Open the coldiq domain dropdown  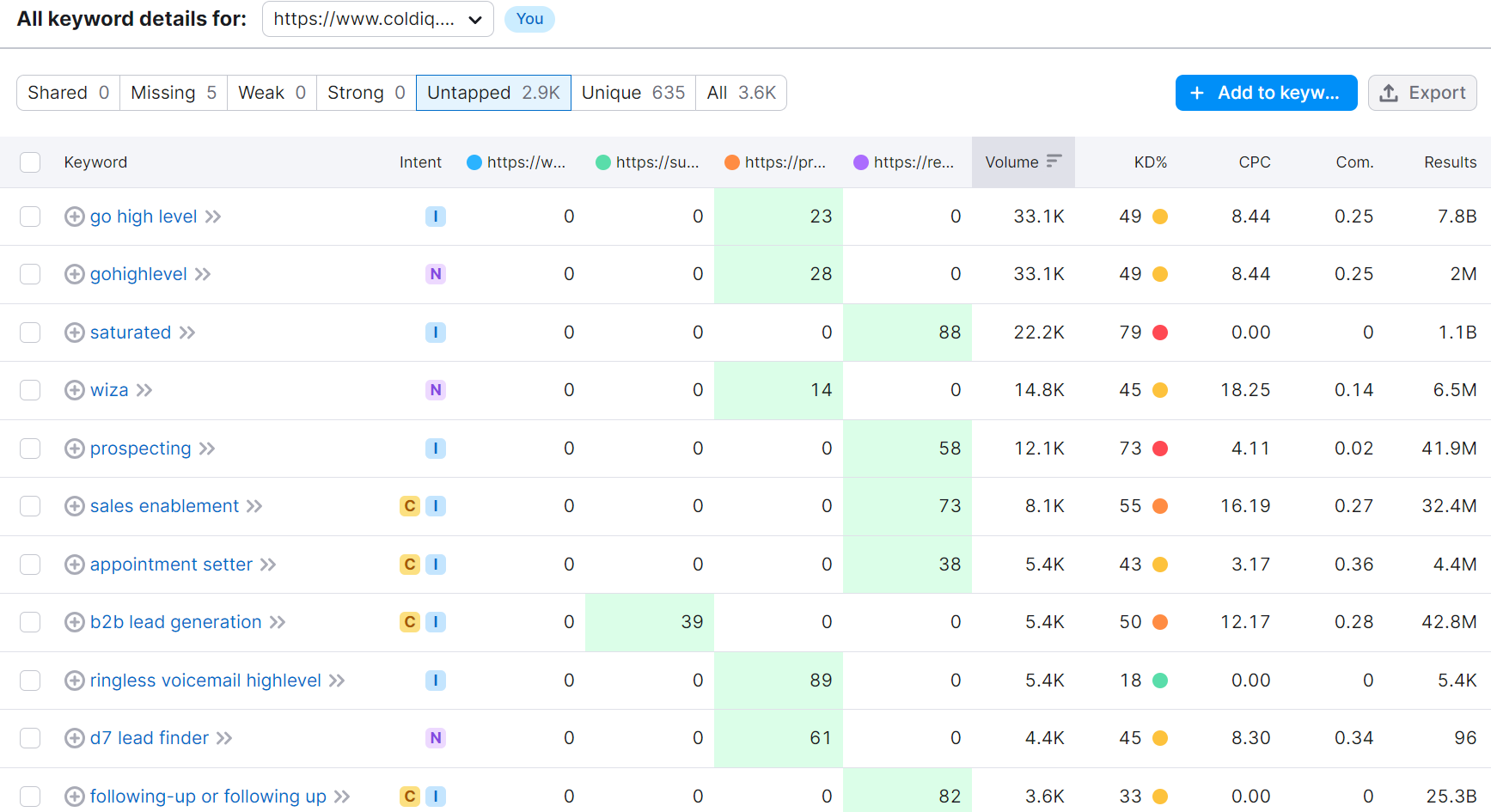tap(378, 19)
